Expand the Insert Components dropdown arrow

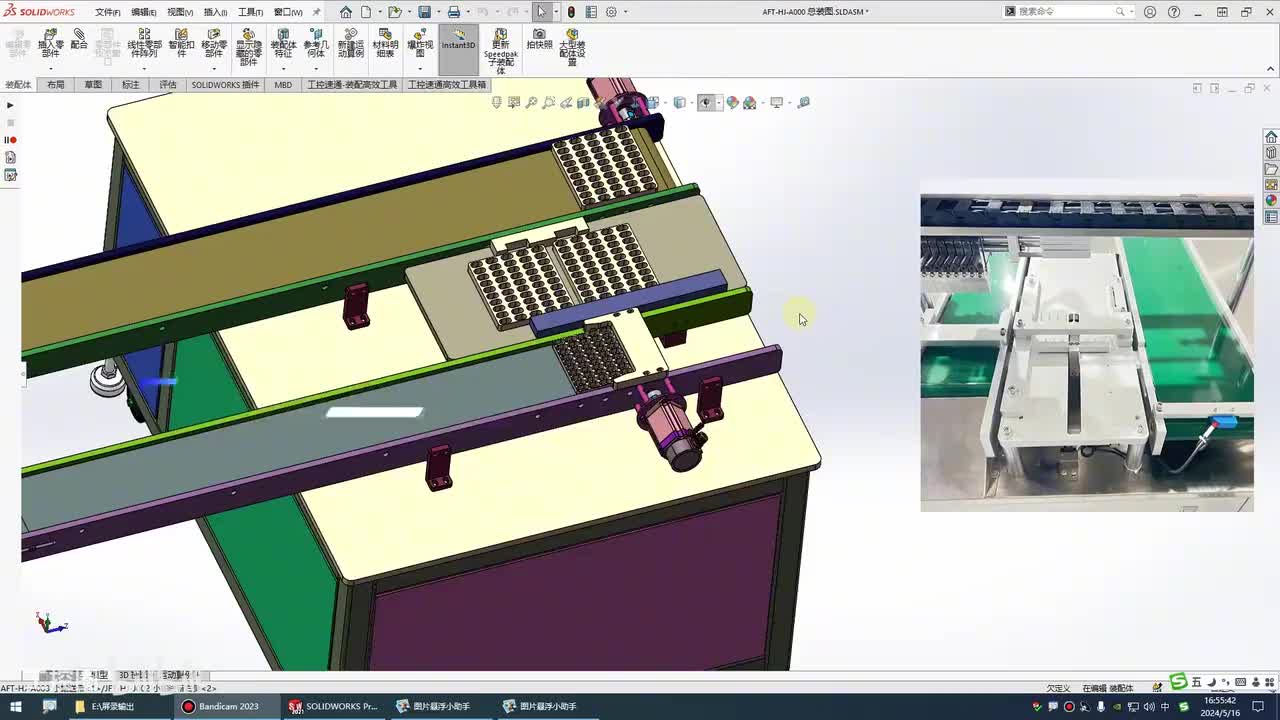(51, 68)
